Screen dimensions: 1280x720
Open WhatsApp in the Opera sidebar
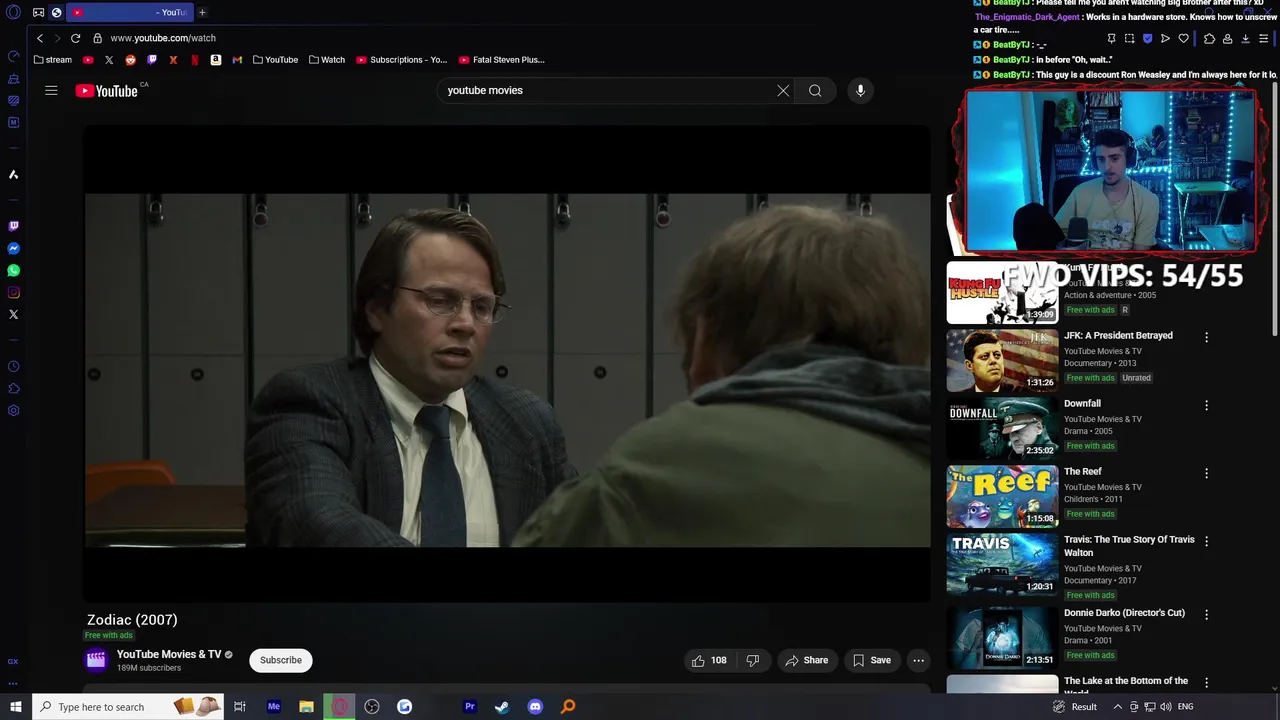pyautogui.click(x=13, y=271)
